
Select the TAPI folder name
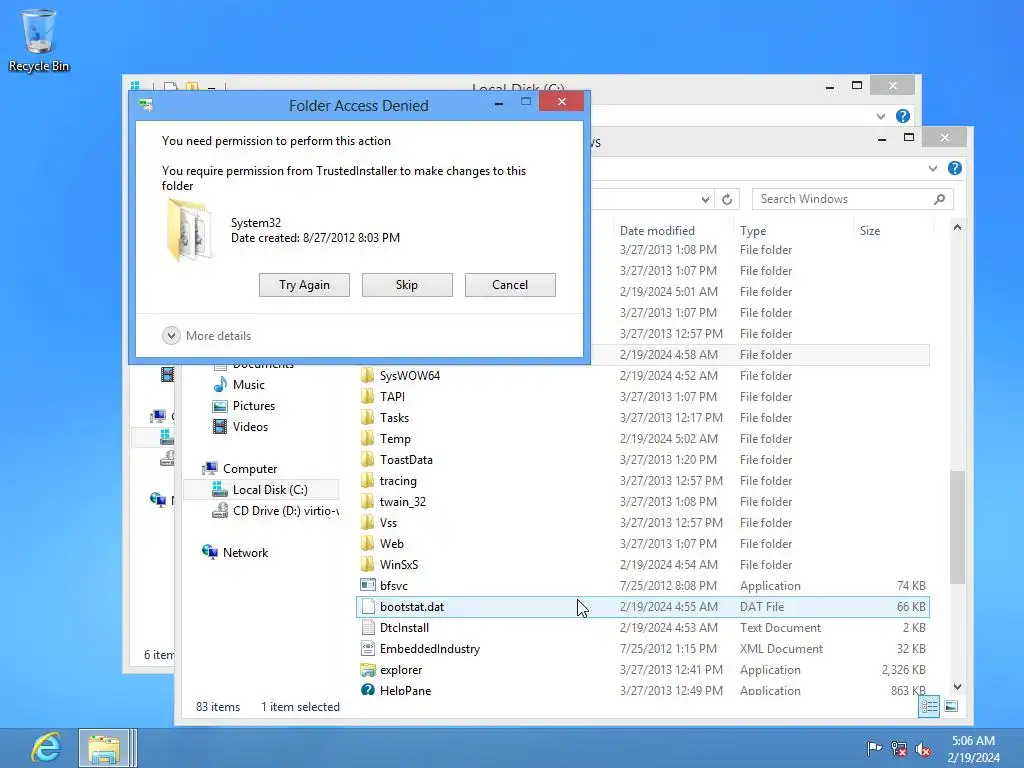[392, 396]
